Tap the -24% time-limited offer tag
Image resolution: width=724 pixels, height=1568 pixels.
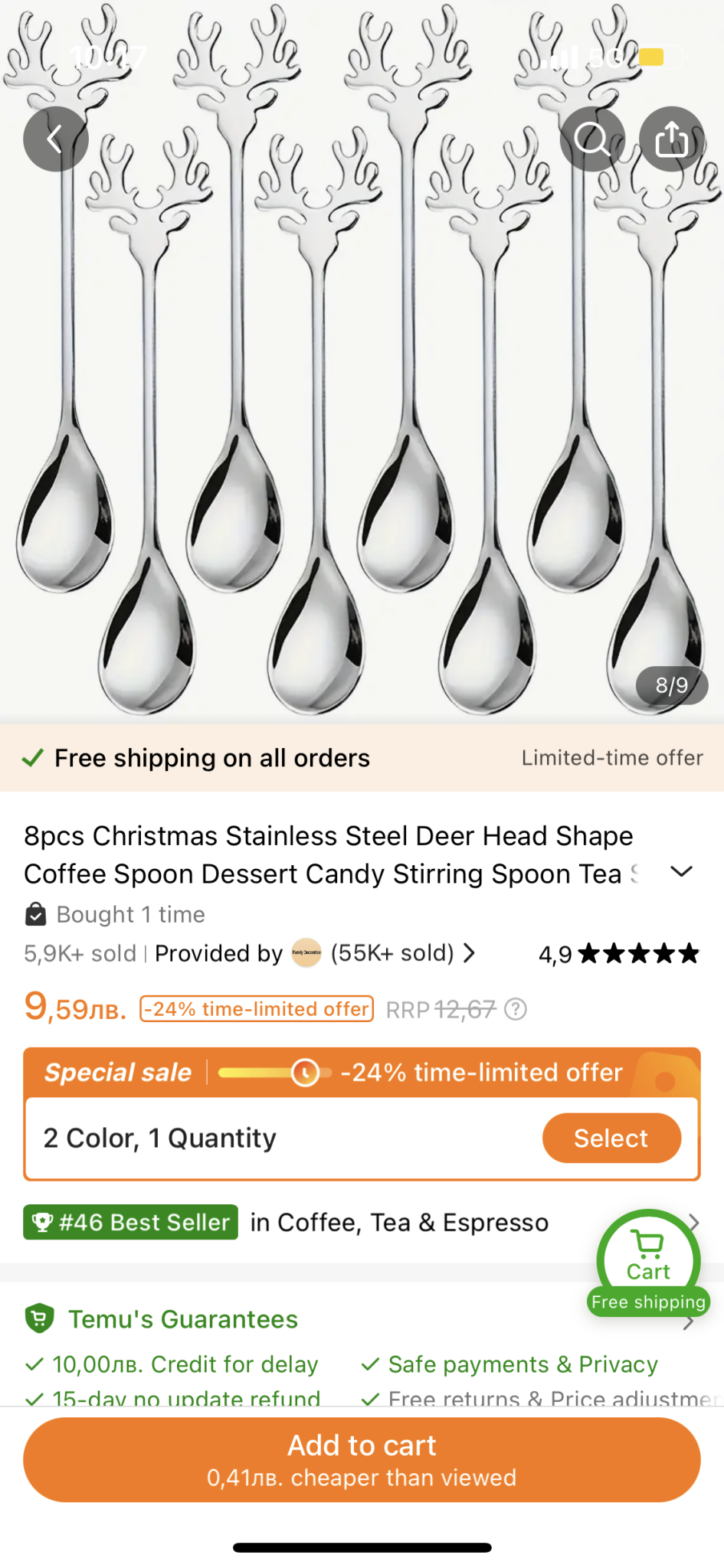point(257,1009)
